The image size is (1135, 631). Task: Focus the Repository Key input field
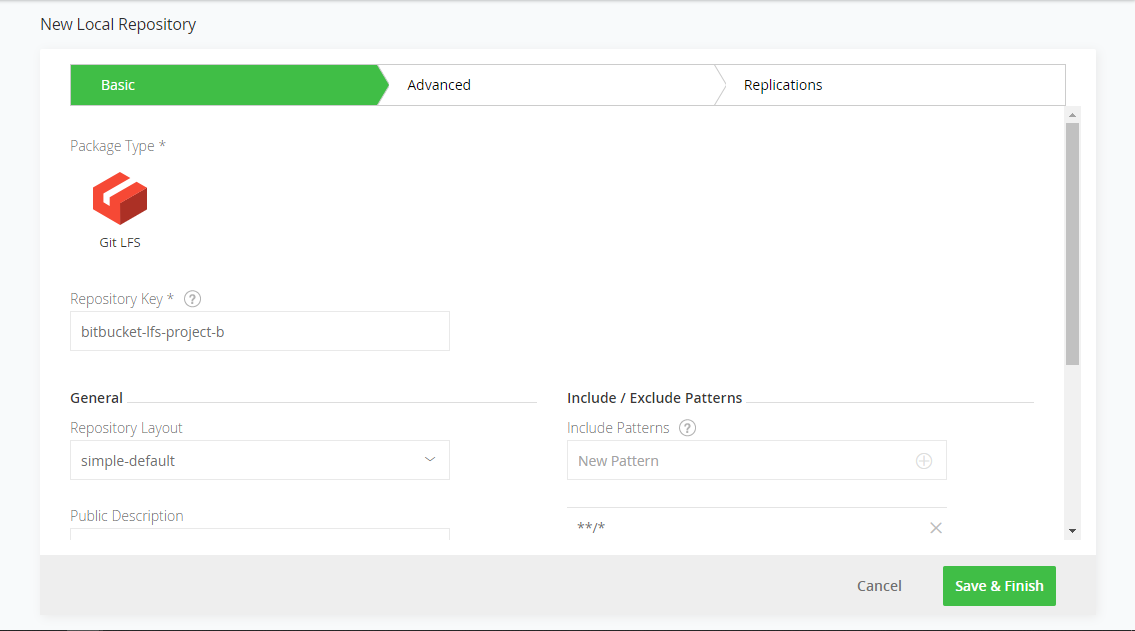260,331
